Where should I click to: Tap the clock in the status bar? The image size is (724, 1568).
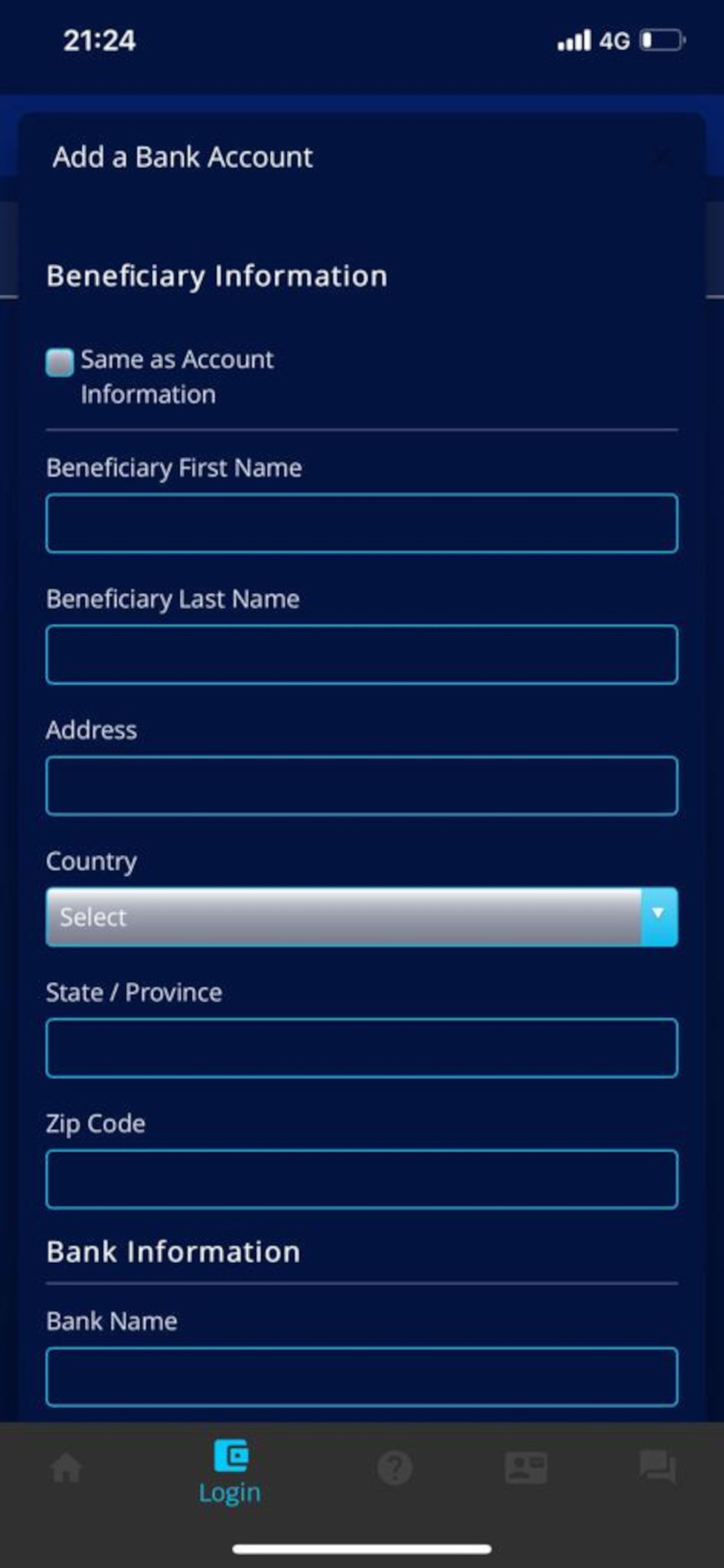pos(99,41)
